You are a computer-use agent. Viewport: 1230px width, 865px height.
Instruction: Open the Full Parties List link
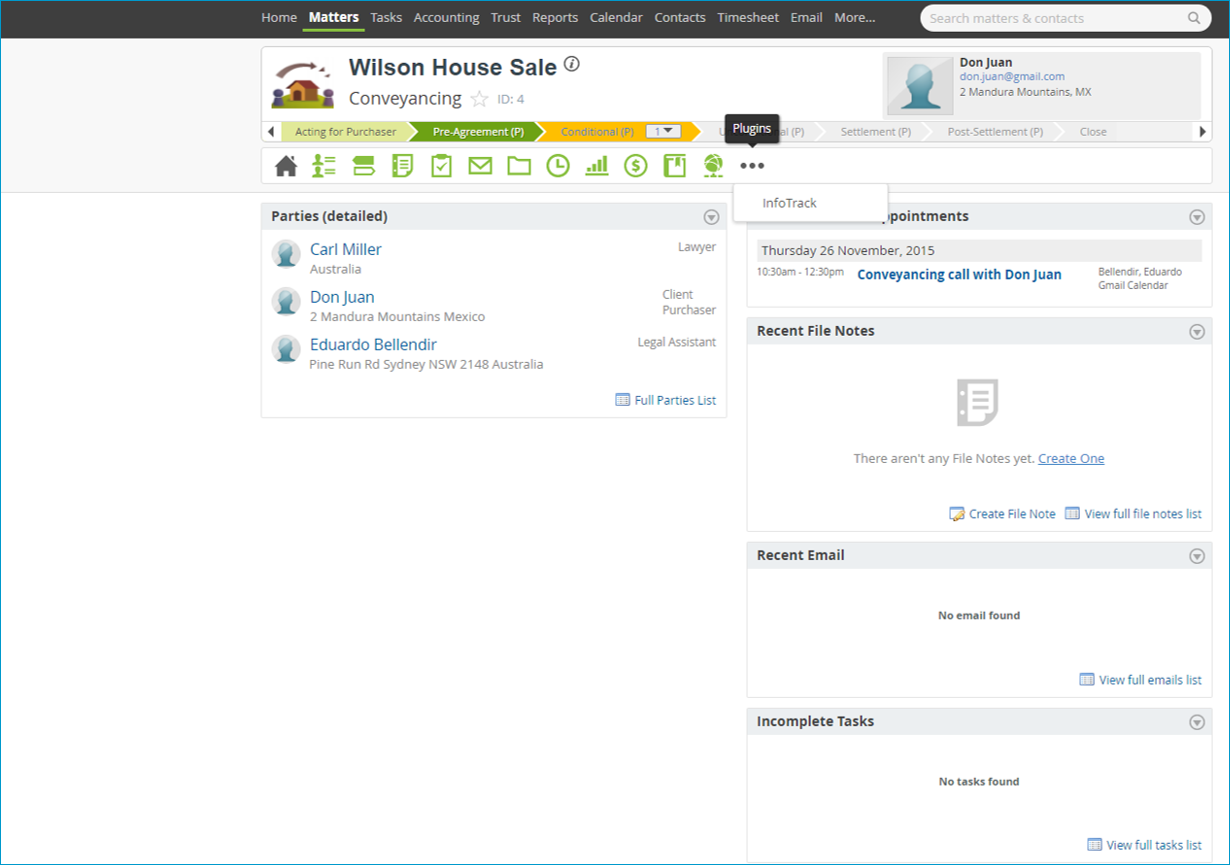[675, 400]
